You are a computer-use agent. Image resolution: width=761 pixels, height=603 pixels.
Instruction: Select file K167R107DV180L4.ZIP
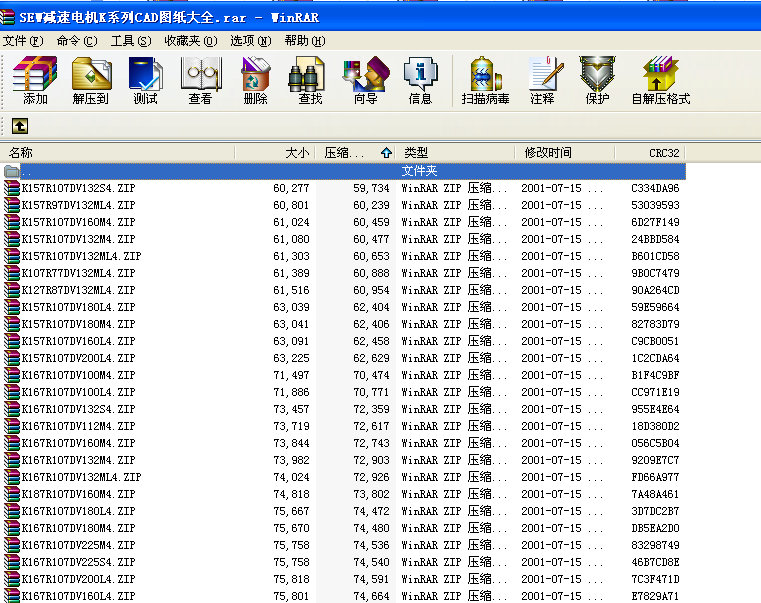coord(79,511)
